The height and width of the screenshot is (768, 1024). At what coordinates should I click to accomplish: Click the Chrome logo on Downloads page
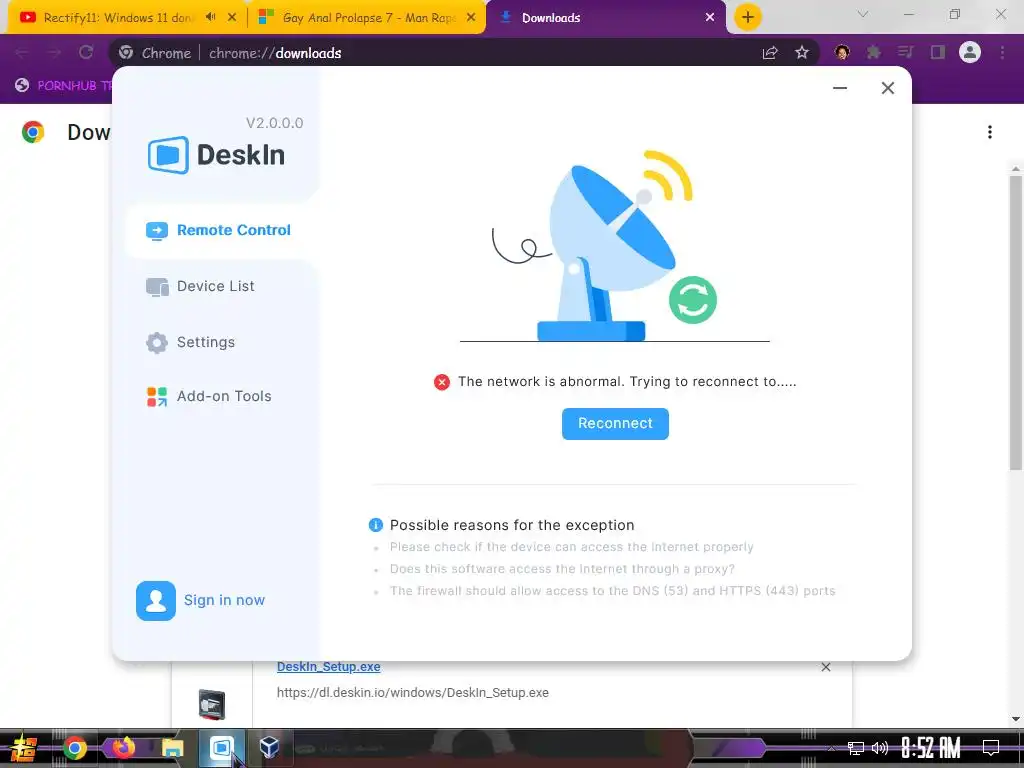(x=33, y=132)
